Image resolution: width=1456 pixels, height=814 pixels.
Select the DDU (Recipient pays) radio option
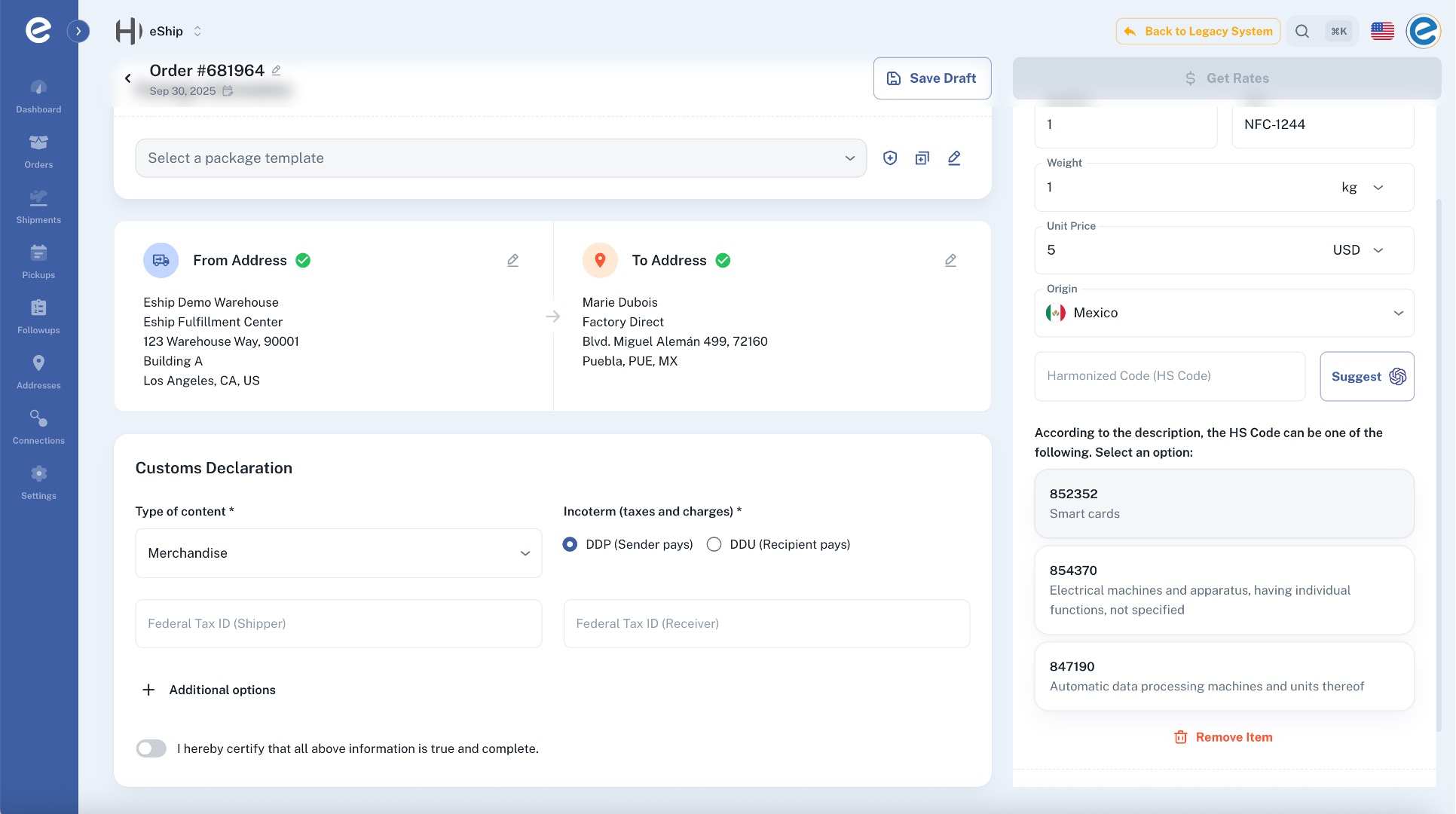click(714, 544)
